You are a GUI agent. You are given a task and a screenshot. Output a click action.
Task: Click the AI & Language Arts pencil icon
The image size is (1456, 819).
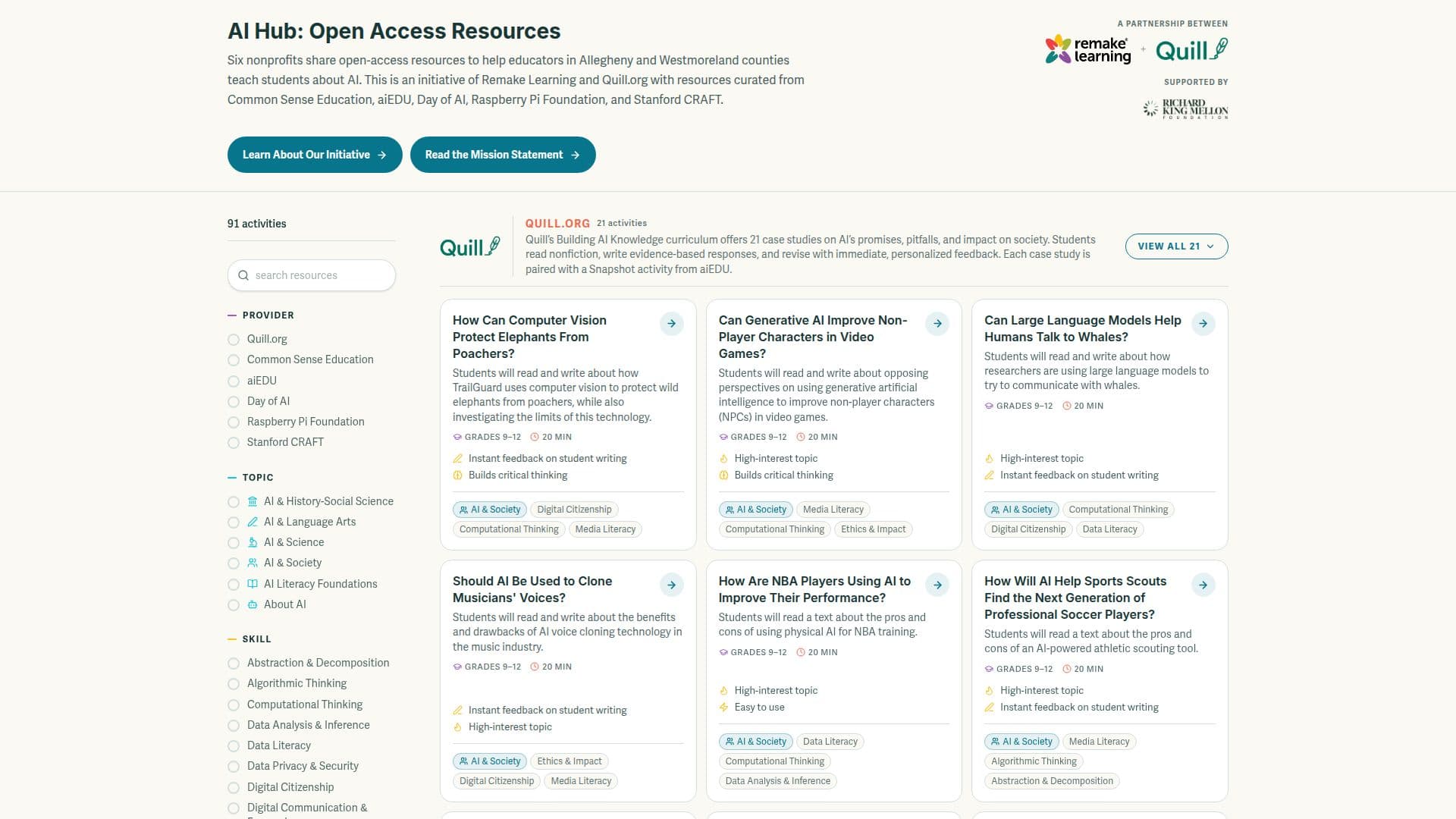(x=253, y=522)
